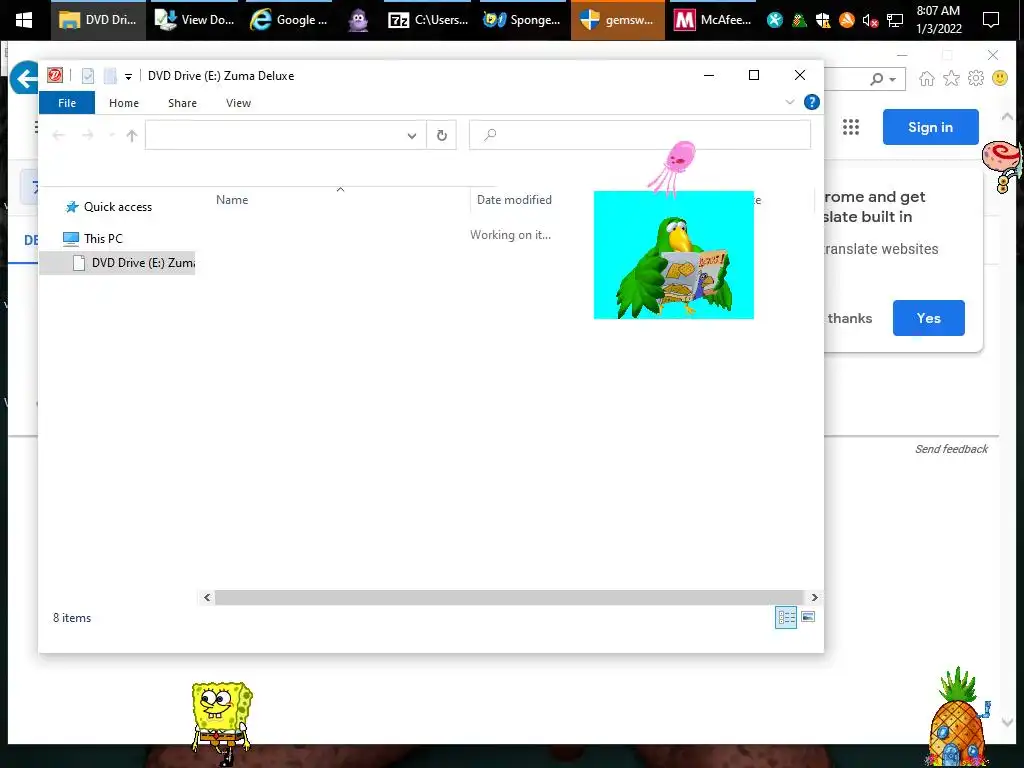This screenshot has width=1024, height=768.
Task: Open the address bar history dropdown
Action: tap(411, 136)
